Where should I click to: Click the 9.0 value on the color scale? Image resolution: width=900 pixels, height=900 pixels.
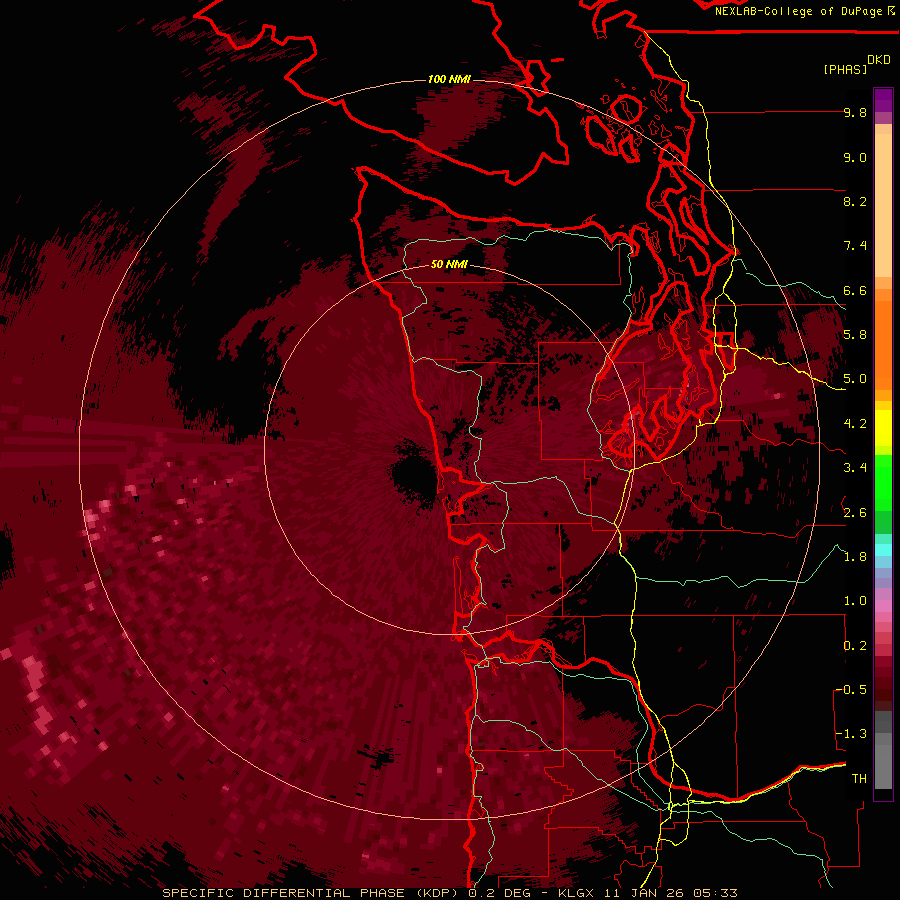coord(855,157)
